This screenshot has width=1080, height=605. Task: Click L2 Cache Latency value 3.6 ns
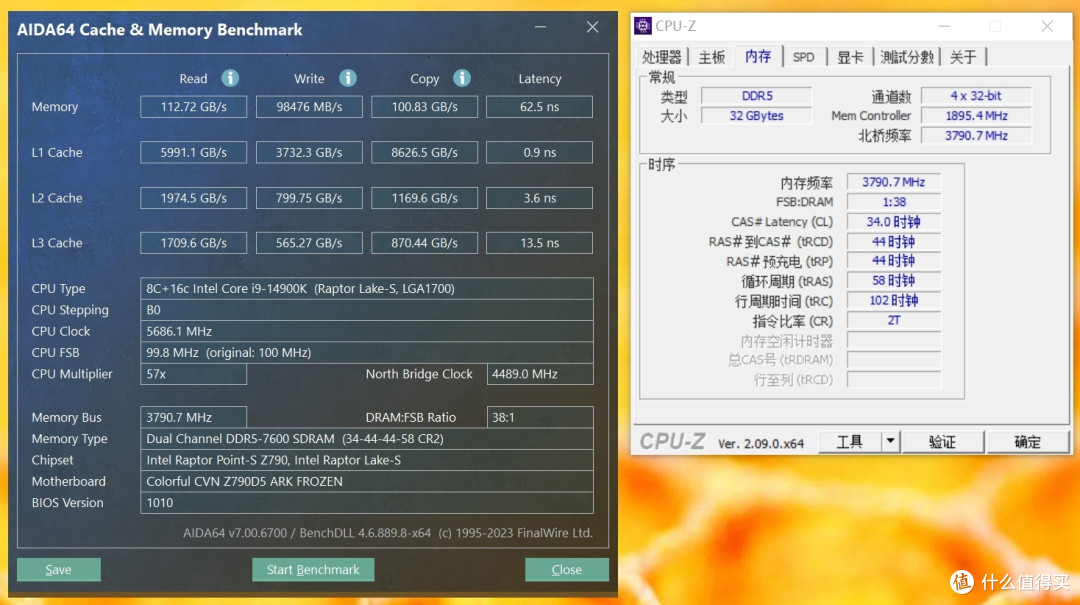pyautogui.click(x=539, y=198)
